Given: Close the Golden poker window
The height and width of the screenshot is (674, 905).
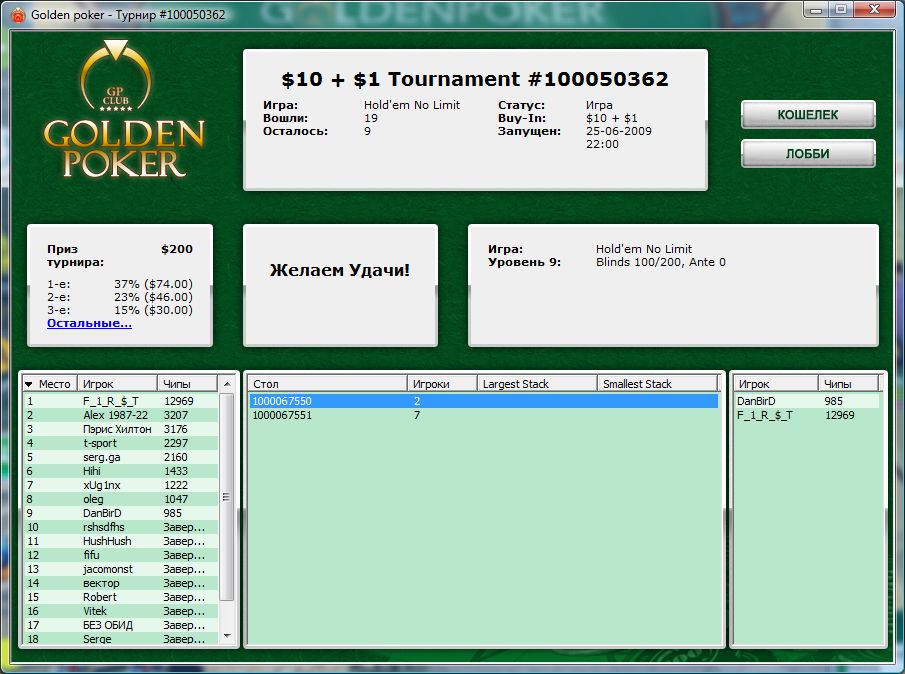Looking at the screenshot, I should pos(875,9).
